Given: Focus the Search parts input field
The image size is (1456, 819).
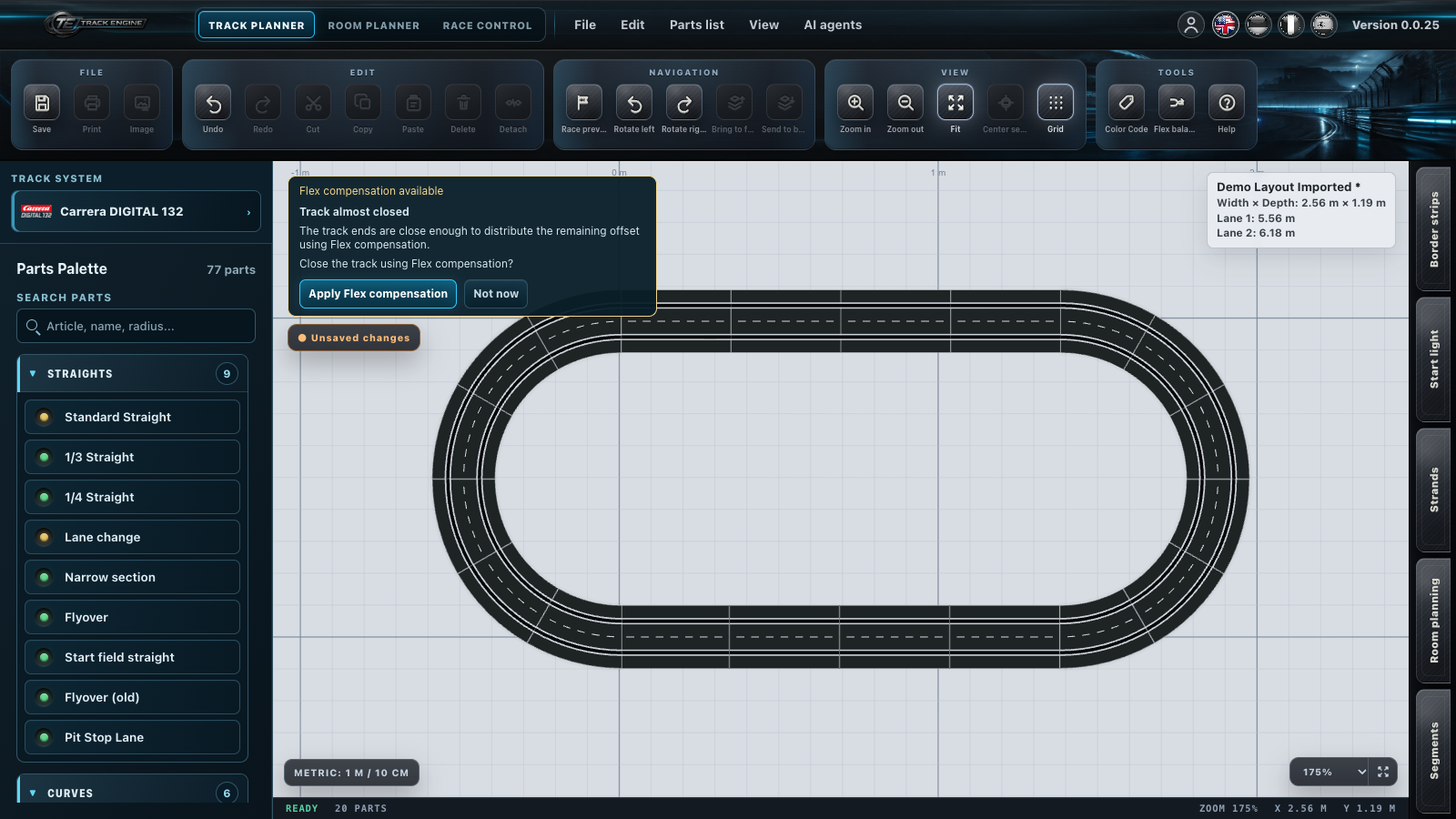Looking at the screenshot, I should [136, 326].
